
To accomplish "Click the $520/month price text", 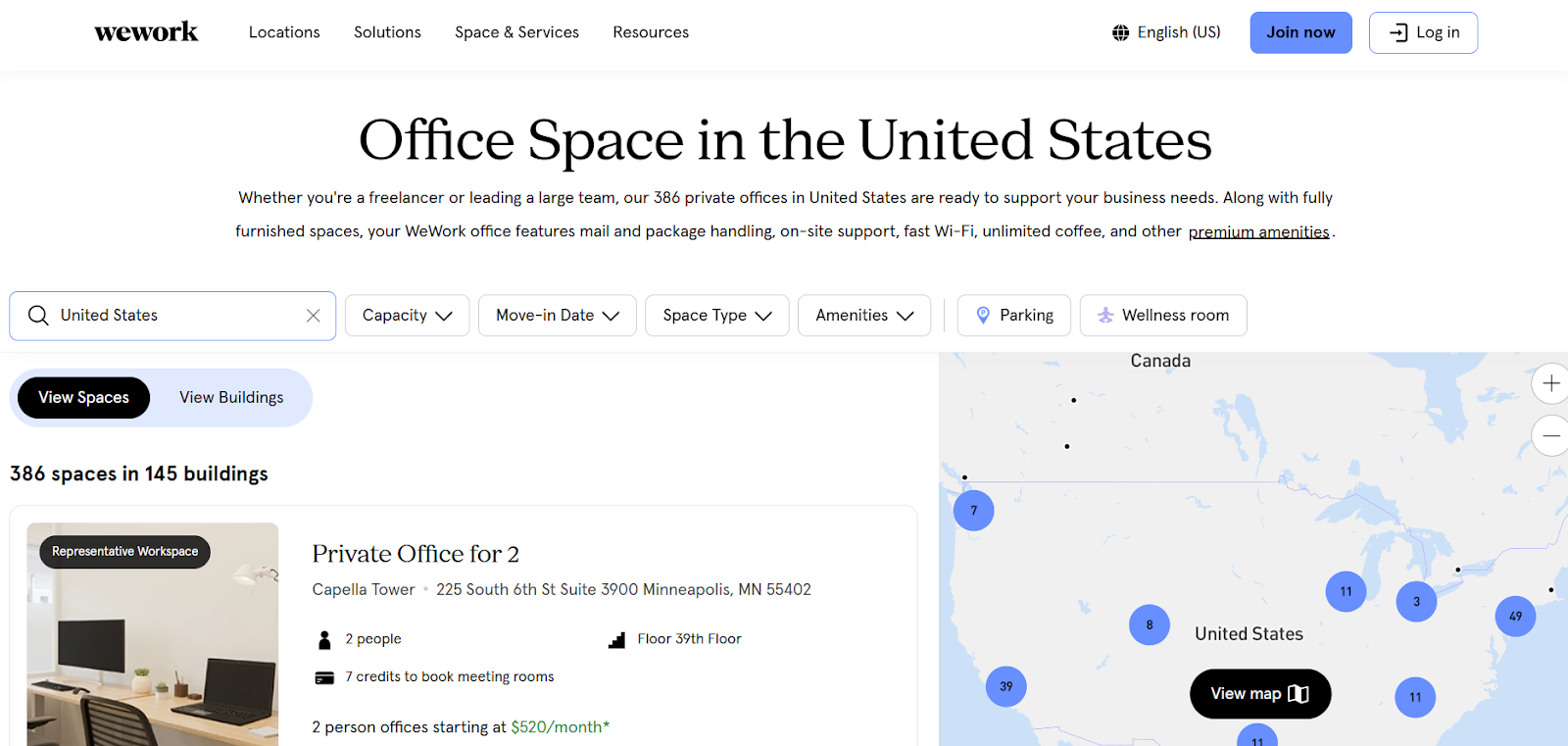I will (x=560, y=727).
